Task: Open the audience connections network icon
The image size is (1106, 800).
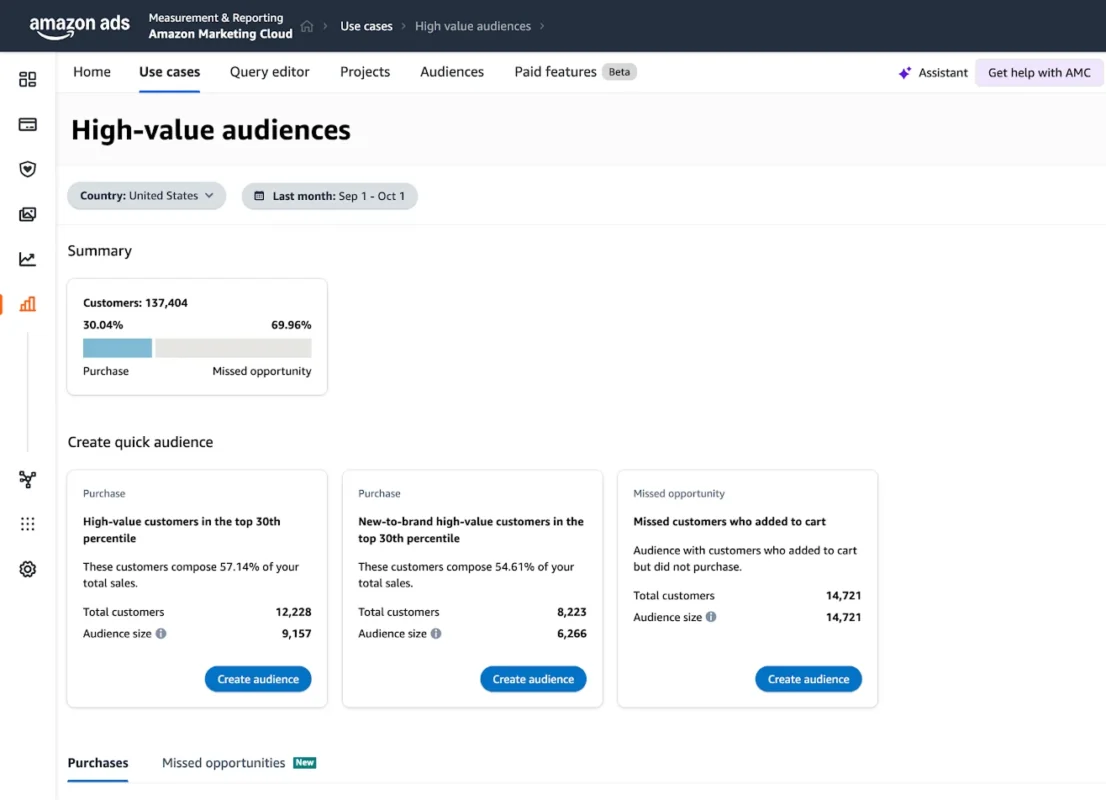Action: coord(27,479)
